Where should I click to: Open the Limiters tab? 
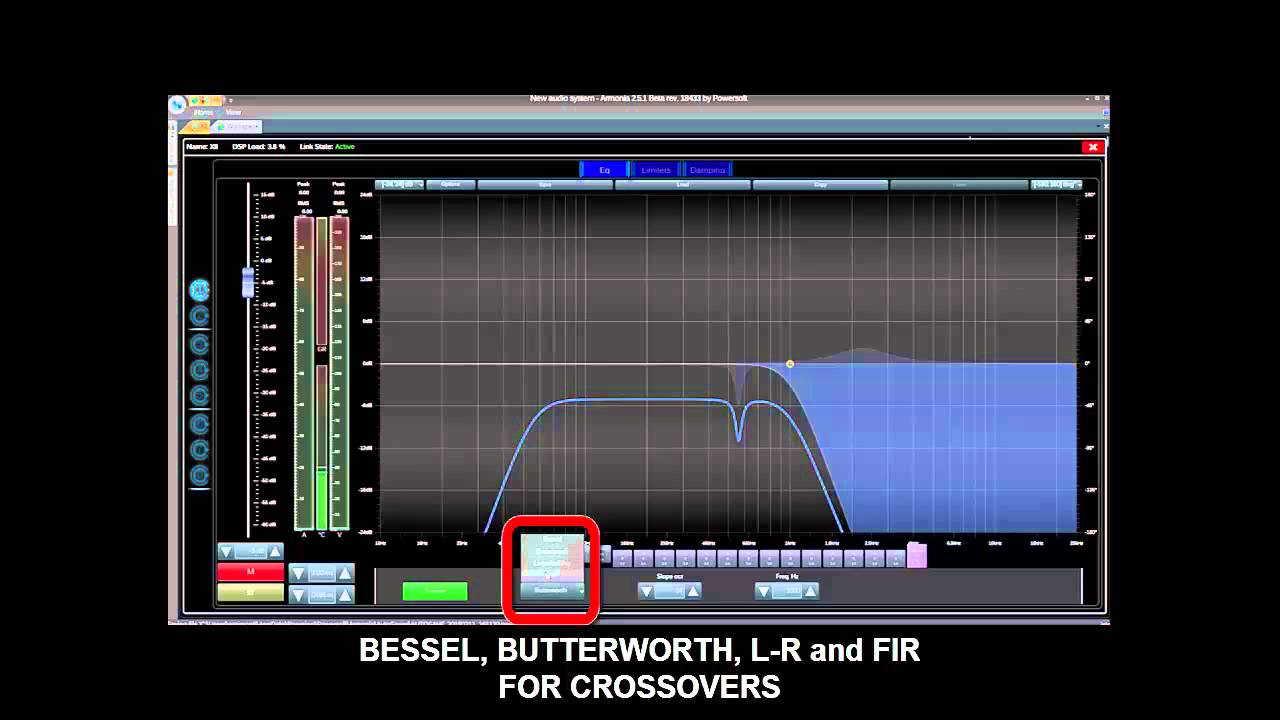(x=656, y=170)
